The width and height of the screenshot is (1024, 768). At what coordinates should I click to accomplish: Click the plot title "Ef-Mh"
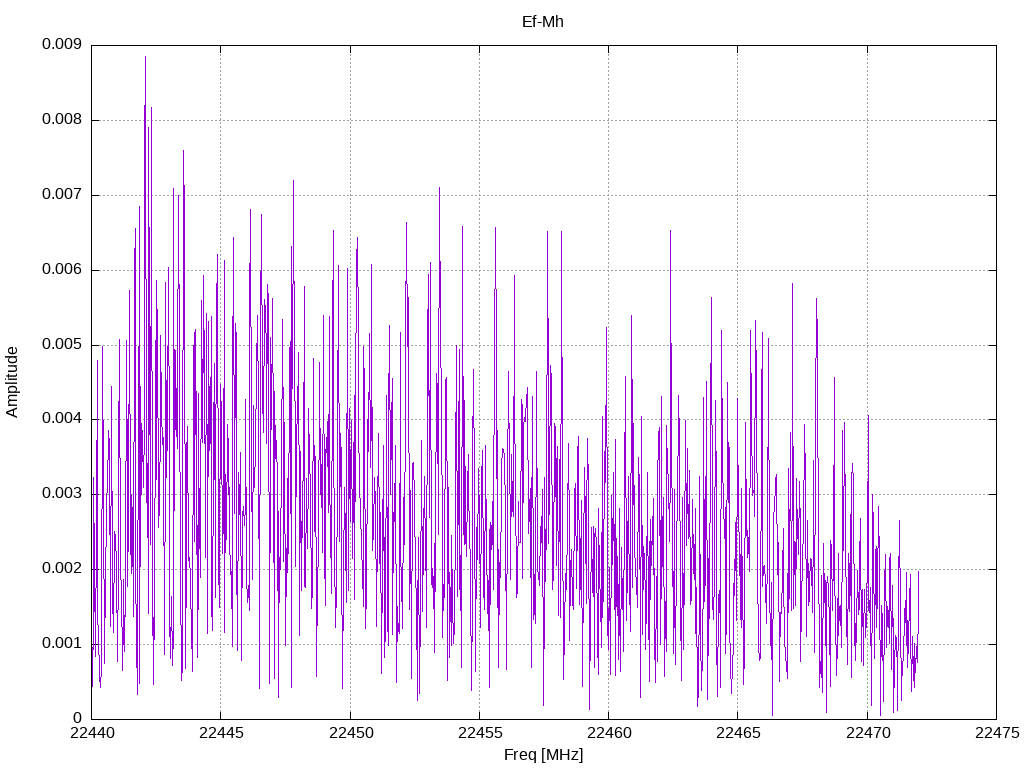[543, 22]
